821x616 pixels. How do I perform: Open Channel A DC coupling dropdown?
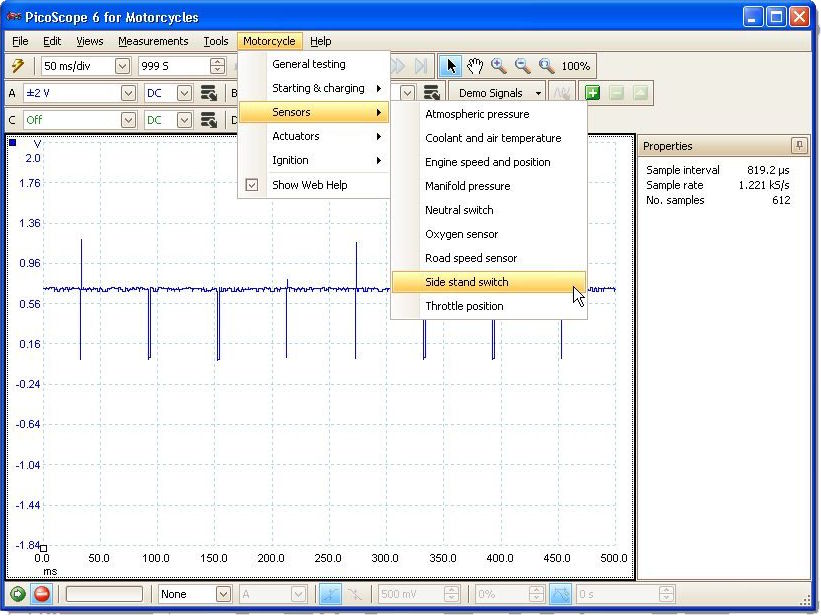(x=184, y=93)
